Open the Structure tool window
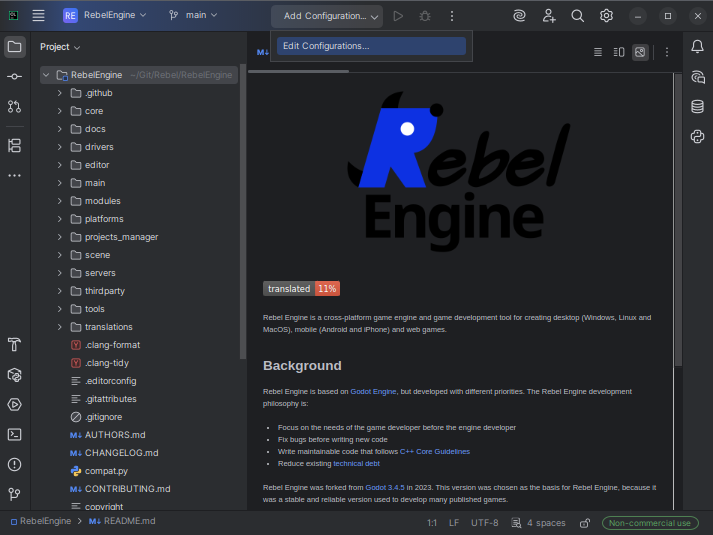Screen dimensions: 713x535 (15, 145)
